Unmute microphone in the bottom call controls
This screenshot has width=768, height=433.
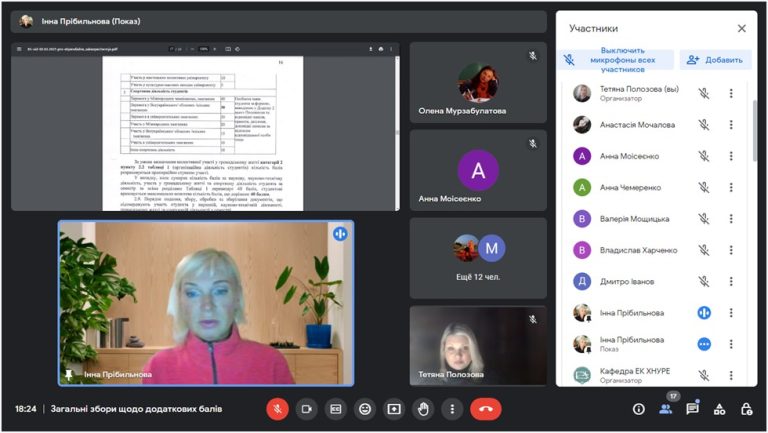[278, 409]
